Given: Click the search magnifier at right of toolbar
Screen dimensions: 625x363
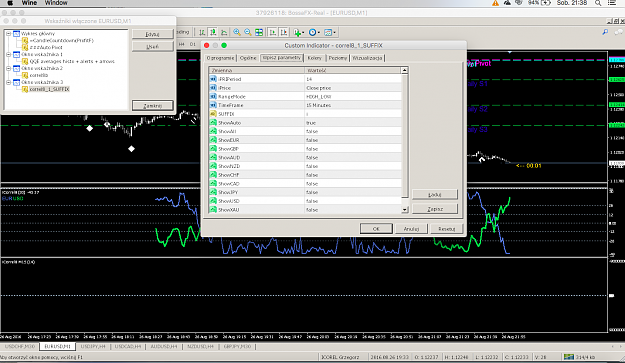Looking at the screenshot, I should [x=605, y=32].
